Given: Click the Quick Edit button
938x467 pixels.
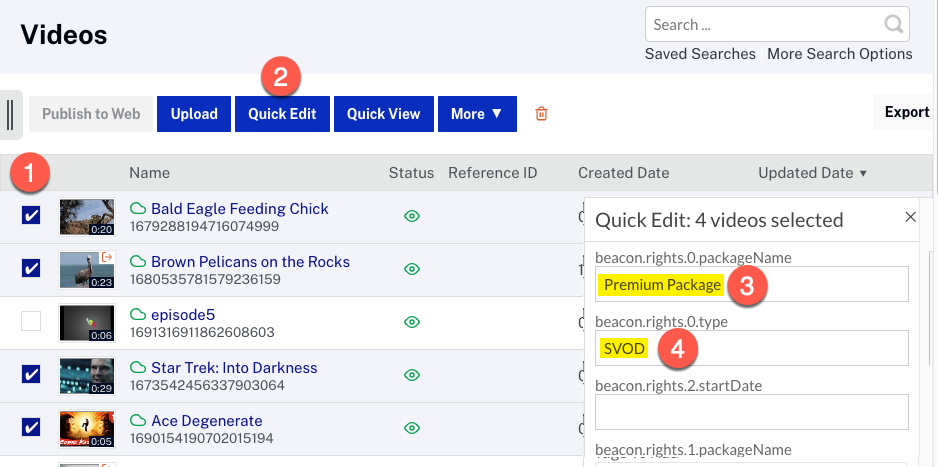Looking at the screenshot, I should (x=282, y=114).
